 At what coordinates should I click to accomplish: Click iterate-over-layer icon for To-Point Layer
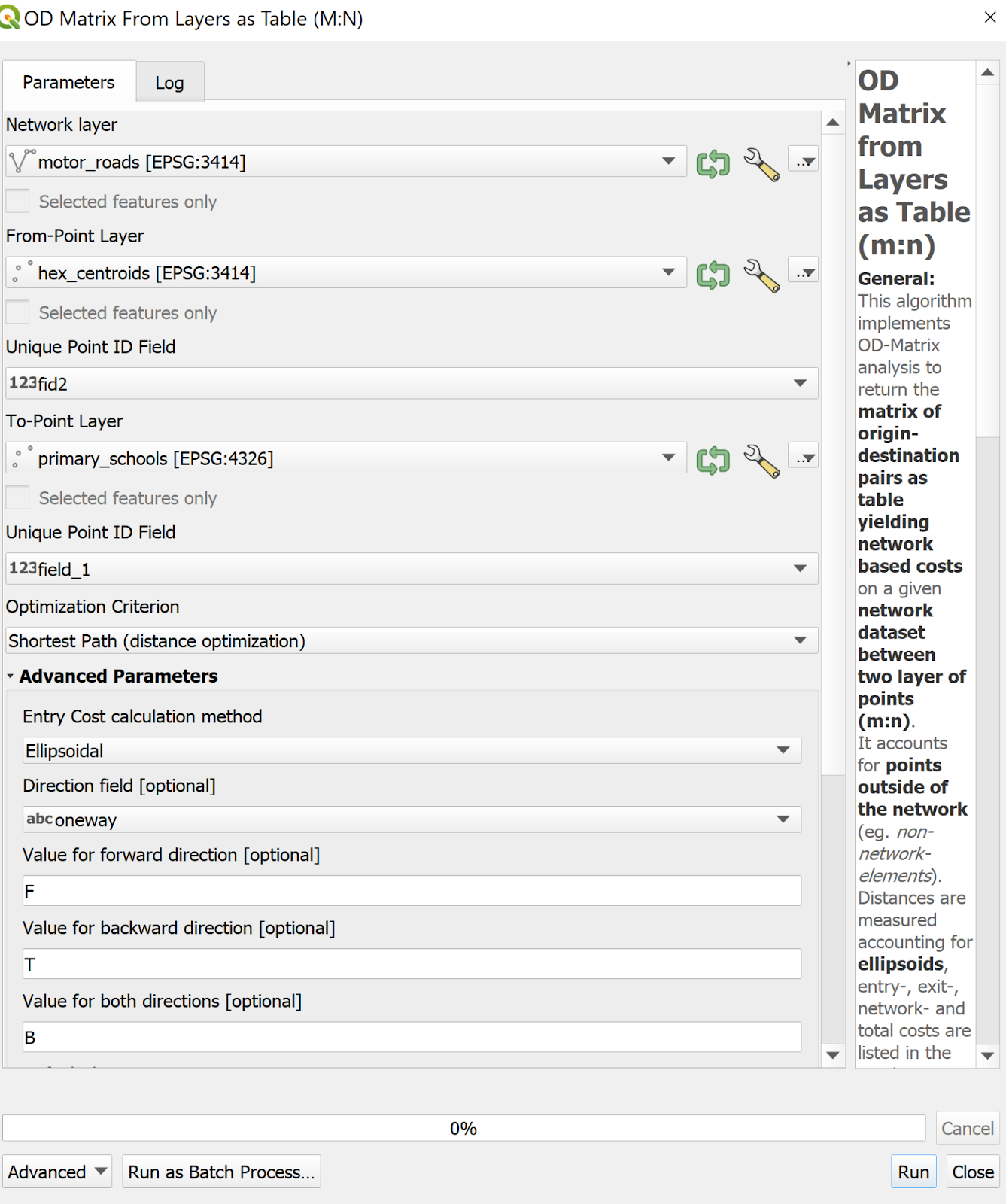click(x=713, y=459)
